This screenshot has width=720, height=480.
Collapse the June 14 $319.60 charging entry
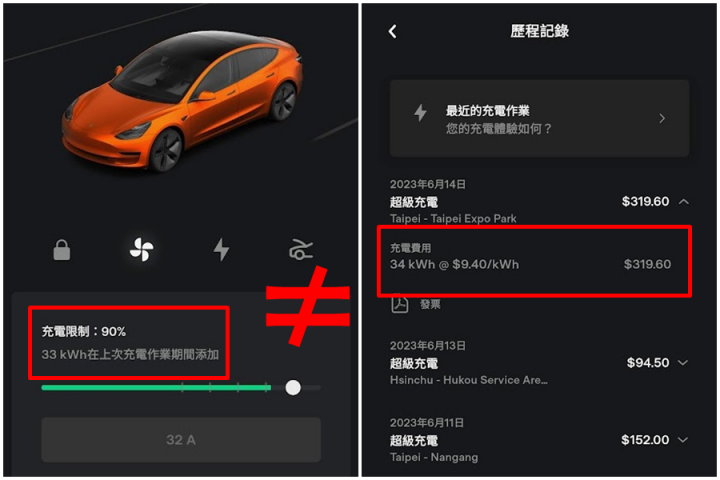[684, 201]
